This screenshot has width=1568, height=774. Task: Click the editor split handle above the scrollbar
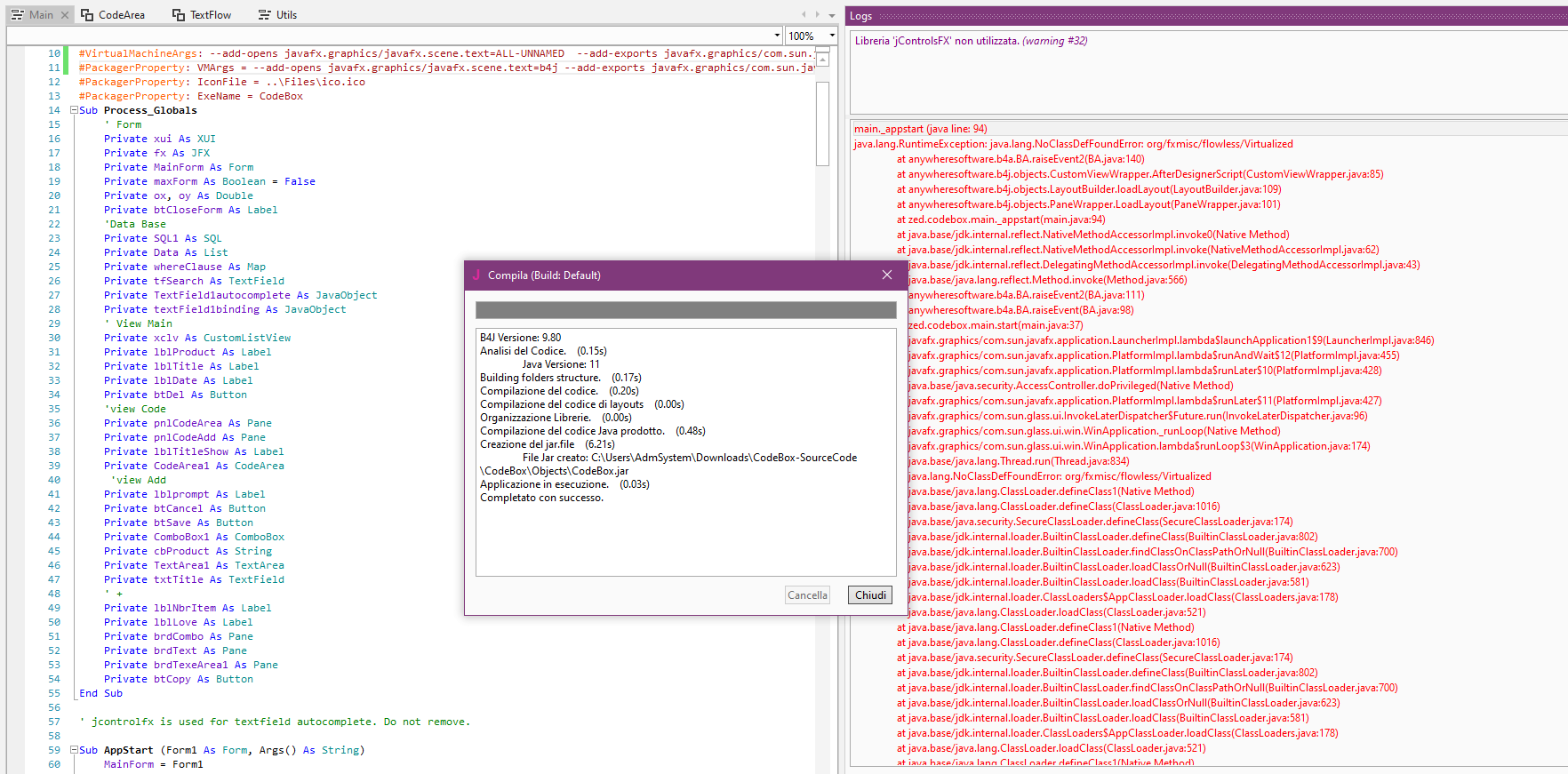click(823, 48)
